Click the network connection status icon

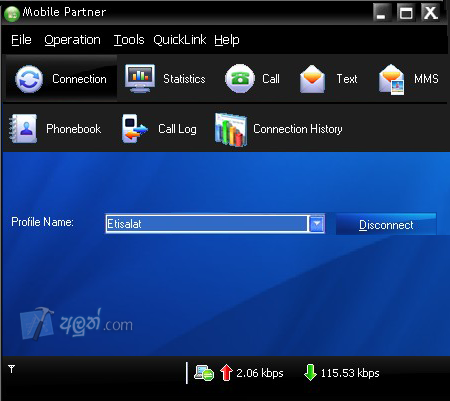tap(204, 373)
